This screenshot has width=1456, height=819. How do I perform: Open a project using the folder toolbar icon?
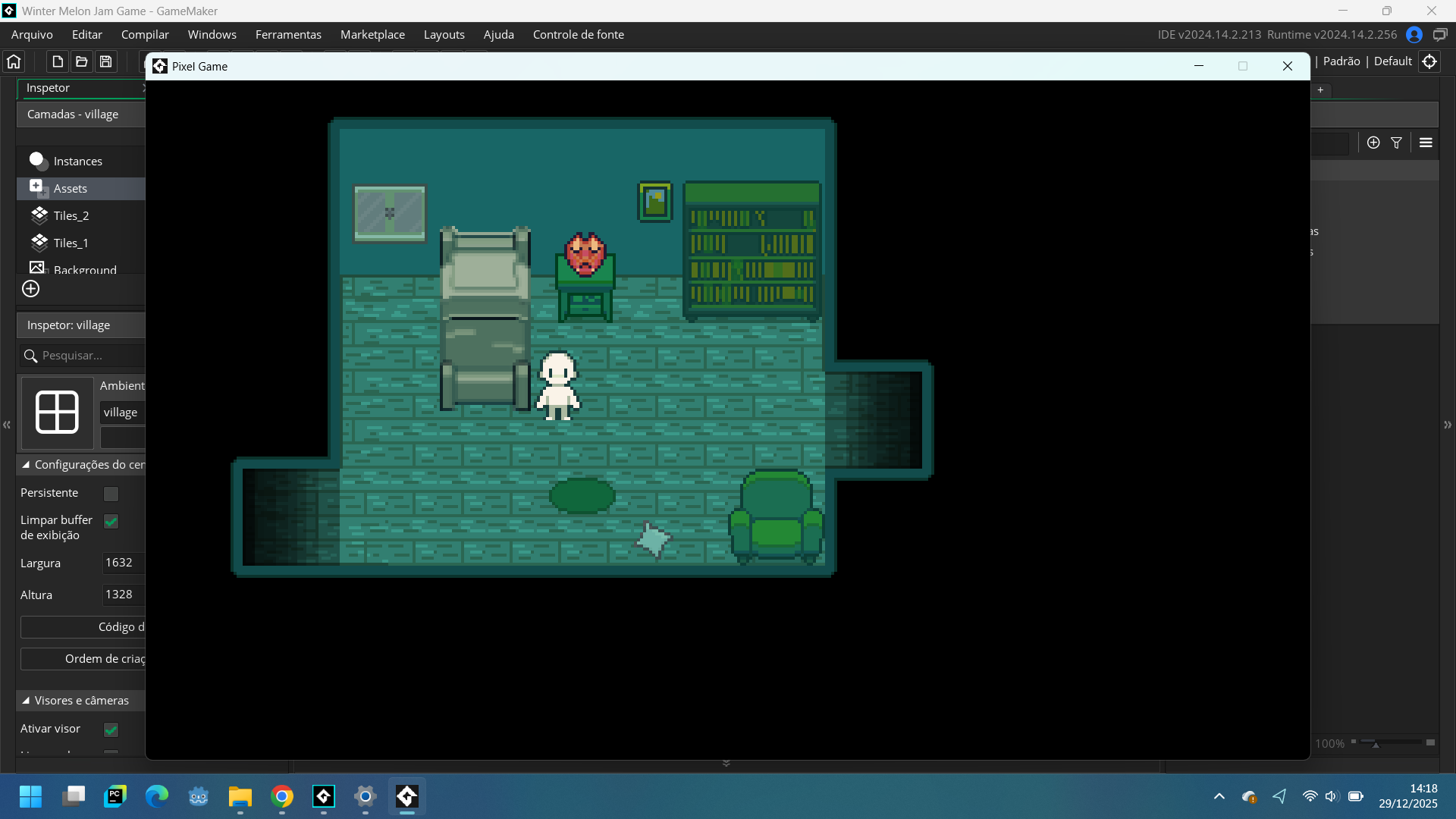pos(82,61)
